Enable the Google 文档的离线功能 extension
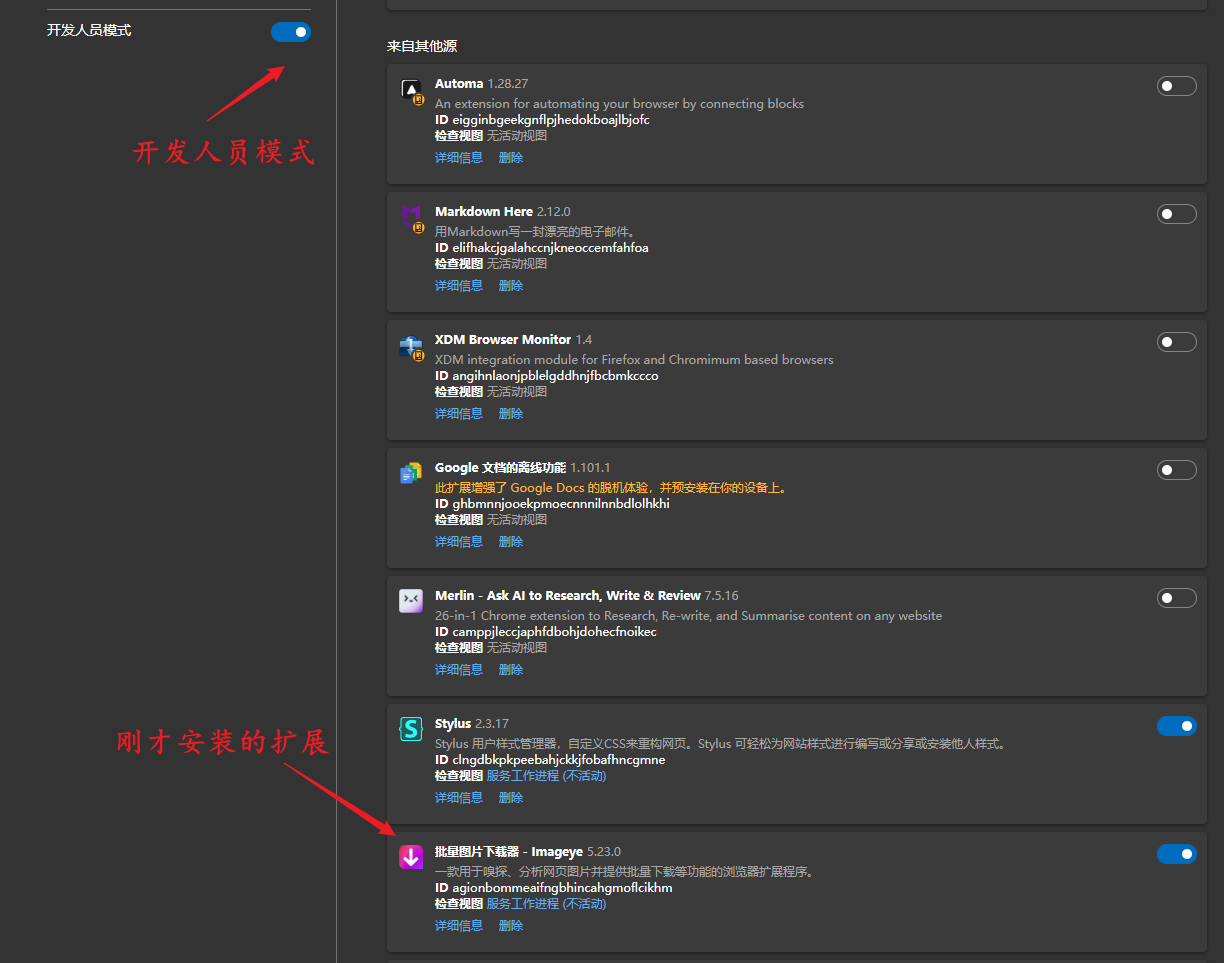This screenshot has height=963, width=1224. click(x=1177, y=470)
